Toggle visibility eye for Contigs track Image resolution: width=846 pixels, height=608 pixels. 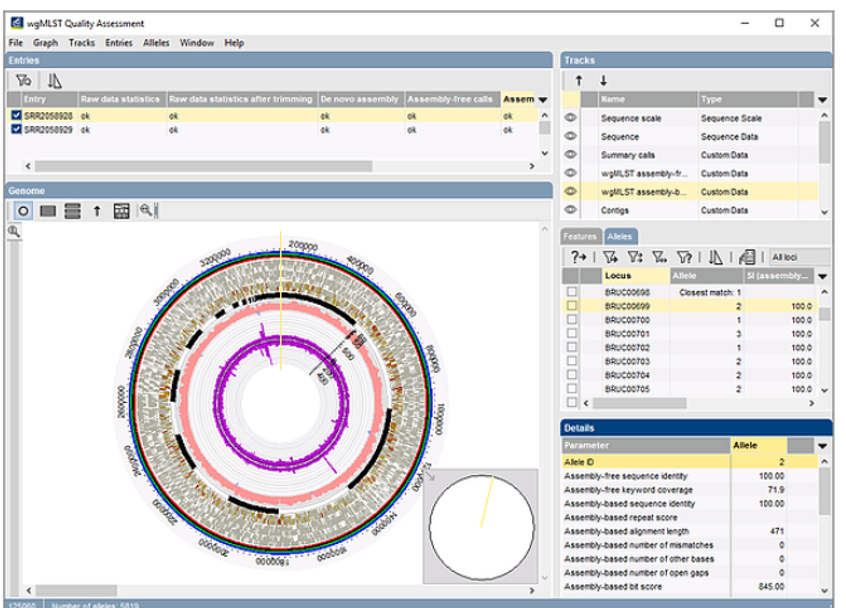point(570,209)
